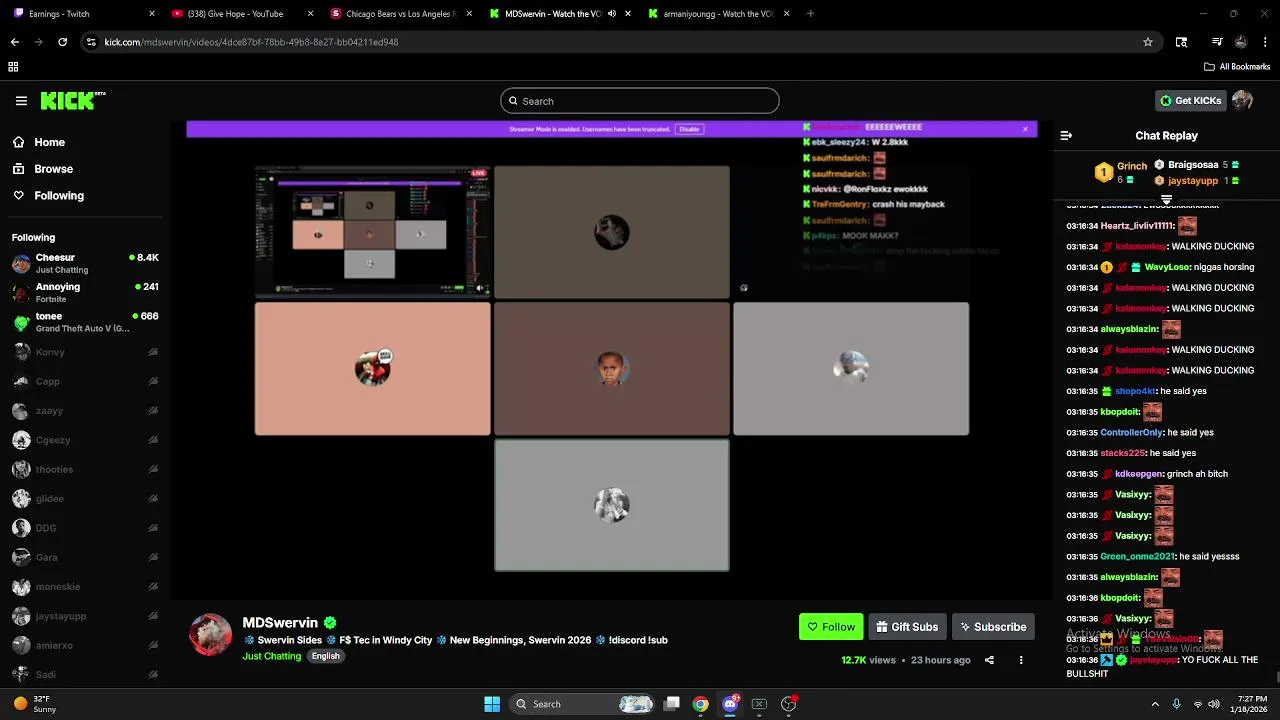Open a new browser tab
The height and width of the screenshot is (720, 1280).
pyautogui.click(x=810, y=14)
